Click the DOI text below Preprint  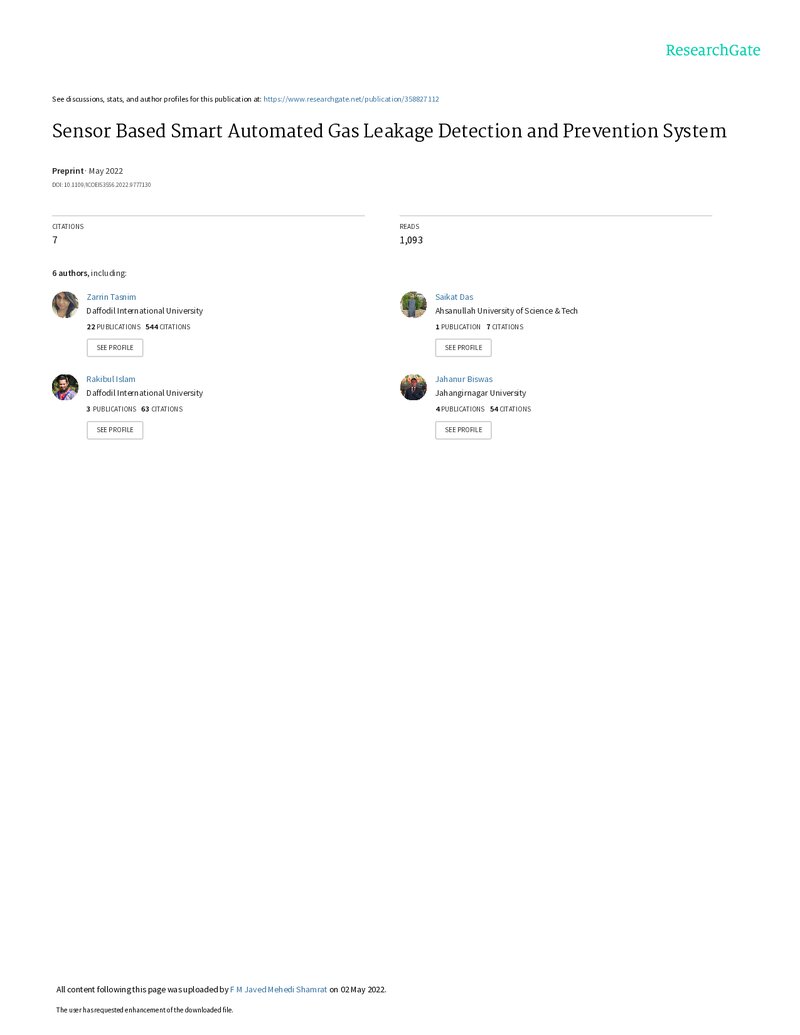(102, 185)
